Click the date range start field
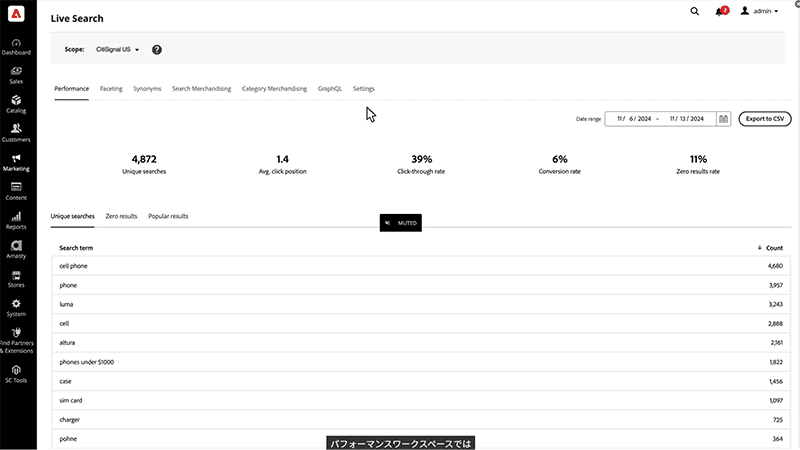Viewport: 800px width, 450px height. pyautogui.click(x=635, y=119)
